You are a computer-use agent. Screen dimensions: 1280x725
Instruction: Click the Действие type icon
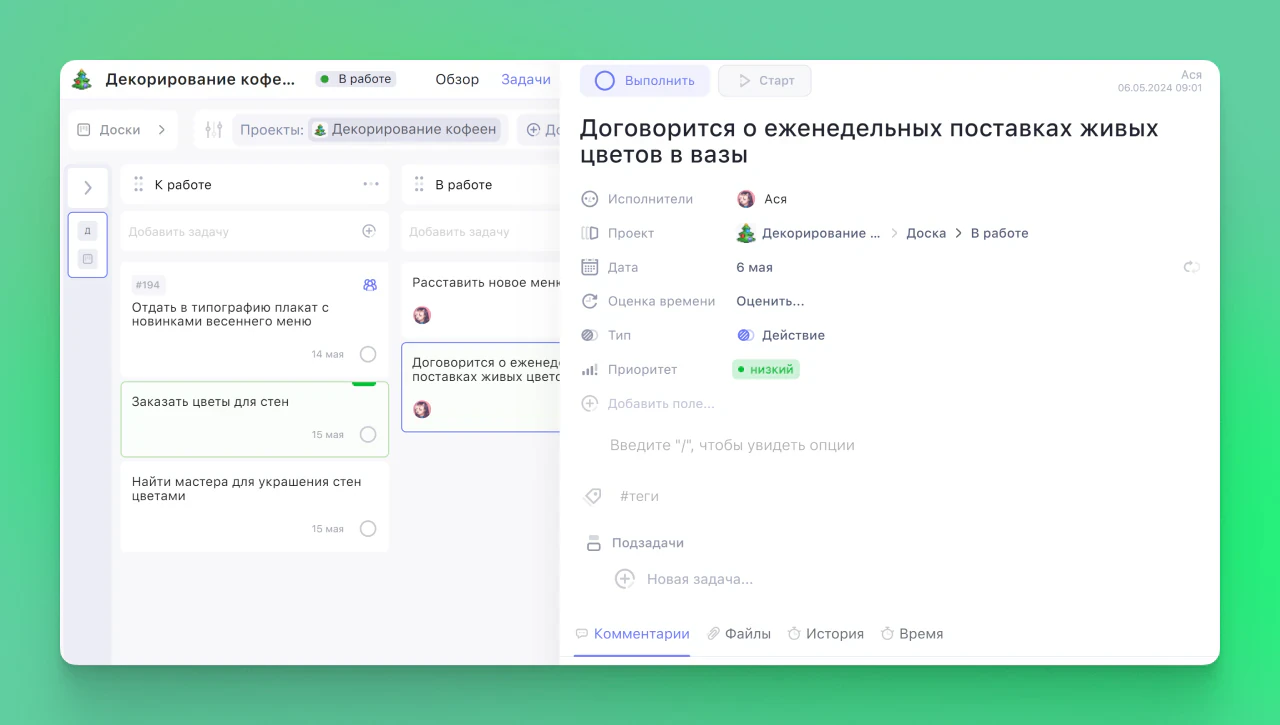tap(746, 335)
